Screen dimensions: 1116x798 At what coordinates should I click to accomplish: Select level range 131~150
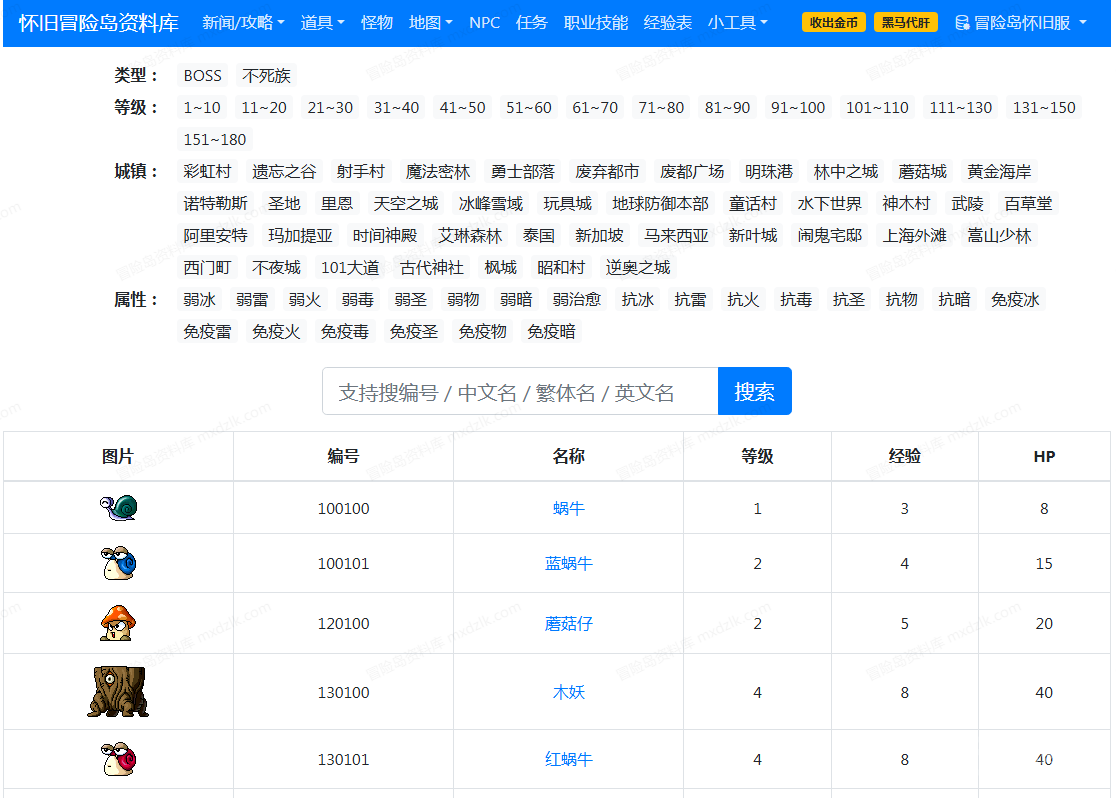point(1044,107)
